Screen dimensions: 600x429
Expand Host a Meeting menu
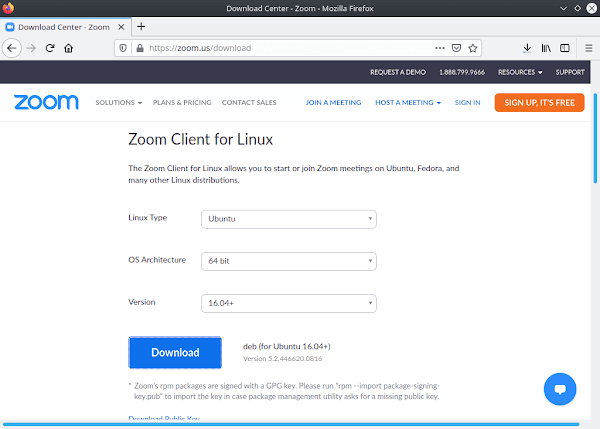point(408,103)
